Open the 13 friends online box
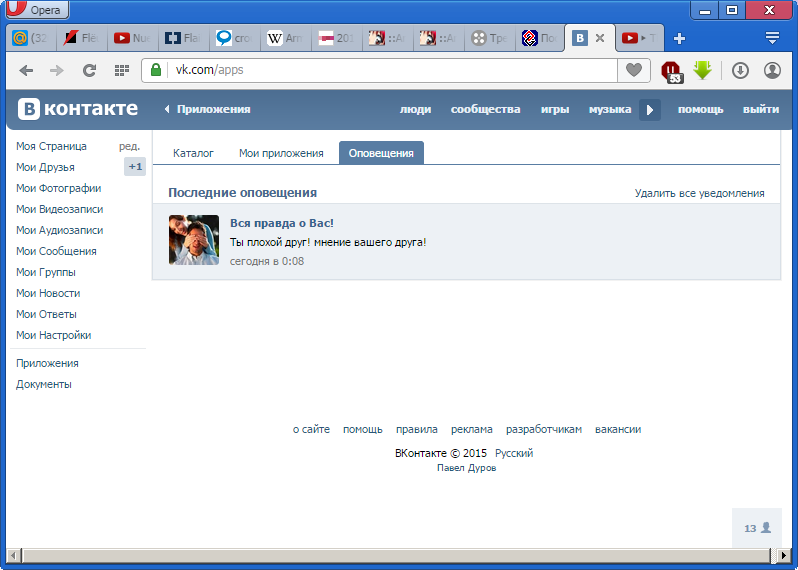This screenshot has height=570, width=798. coord(757,528)
